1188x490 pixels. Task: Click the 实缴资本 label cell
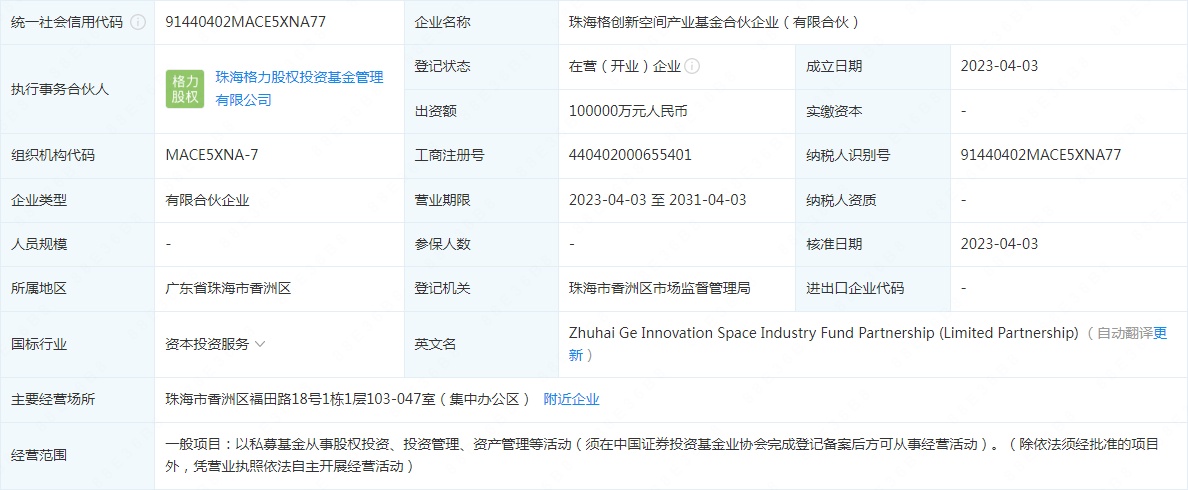click(873, 111)
